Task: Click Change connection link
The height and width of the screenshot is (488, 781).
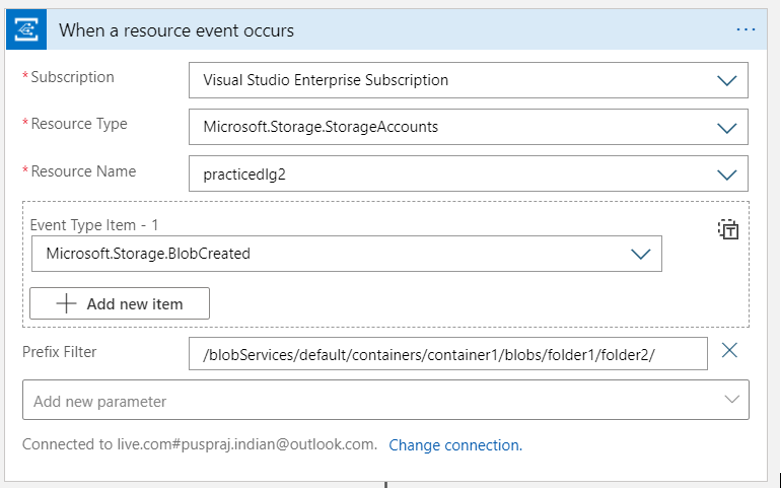Action: click(455, 445)
